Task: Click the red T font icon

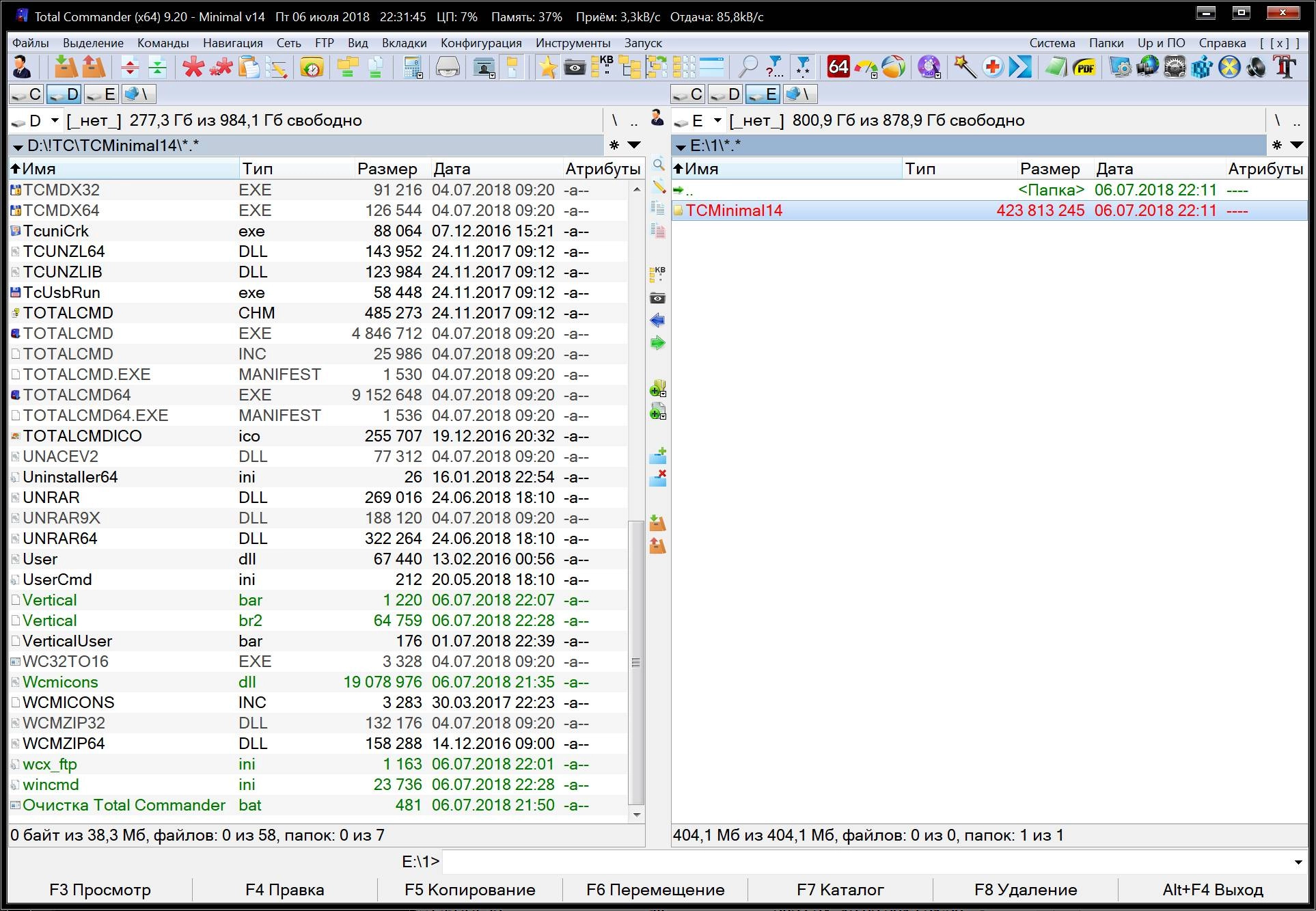Action: point(1285,67)
